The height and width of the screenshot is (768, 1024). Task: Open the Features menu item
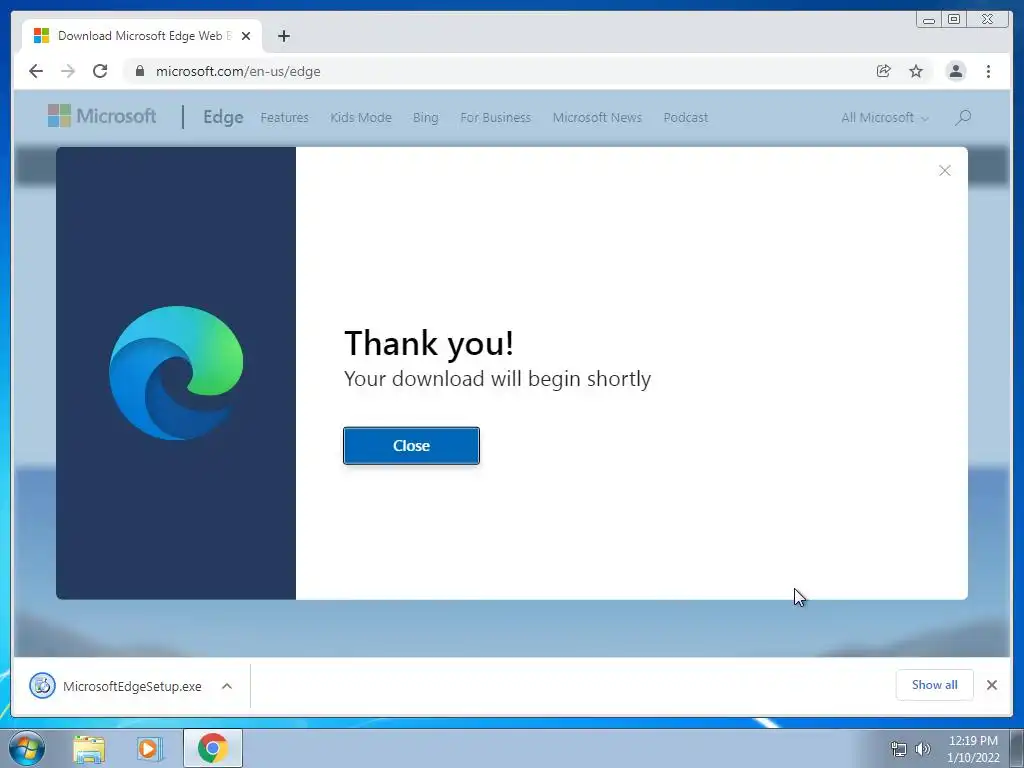coord(284,118)
